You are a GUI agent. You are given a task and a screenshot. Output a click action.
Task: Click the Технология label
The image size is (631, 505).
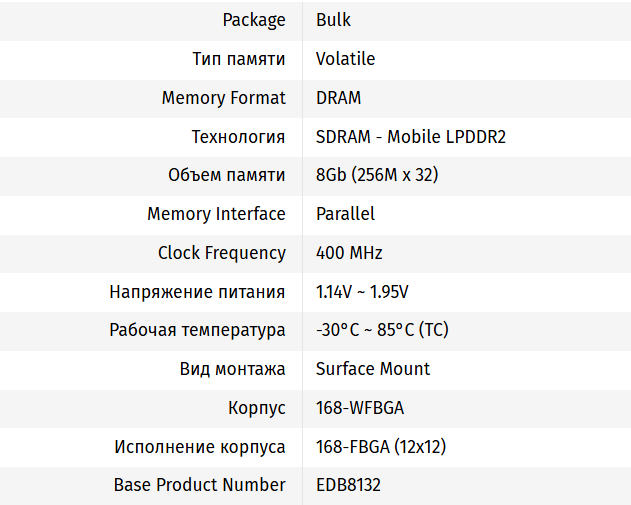click(238, 137)
